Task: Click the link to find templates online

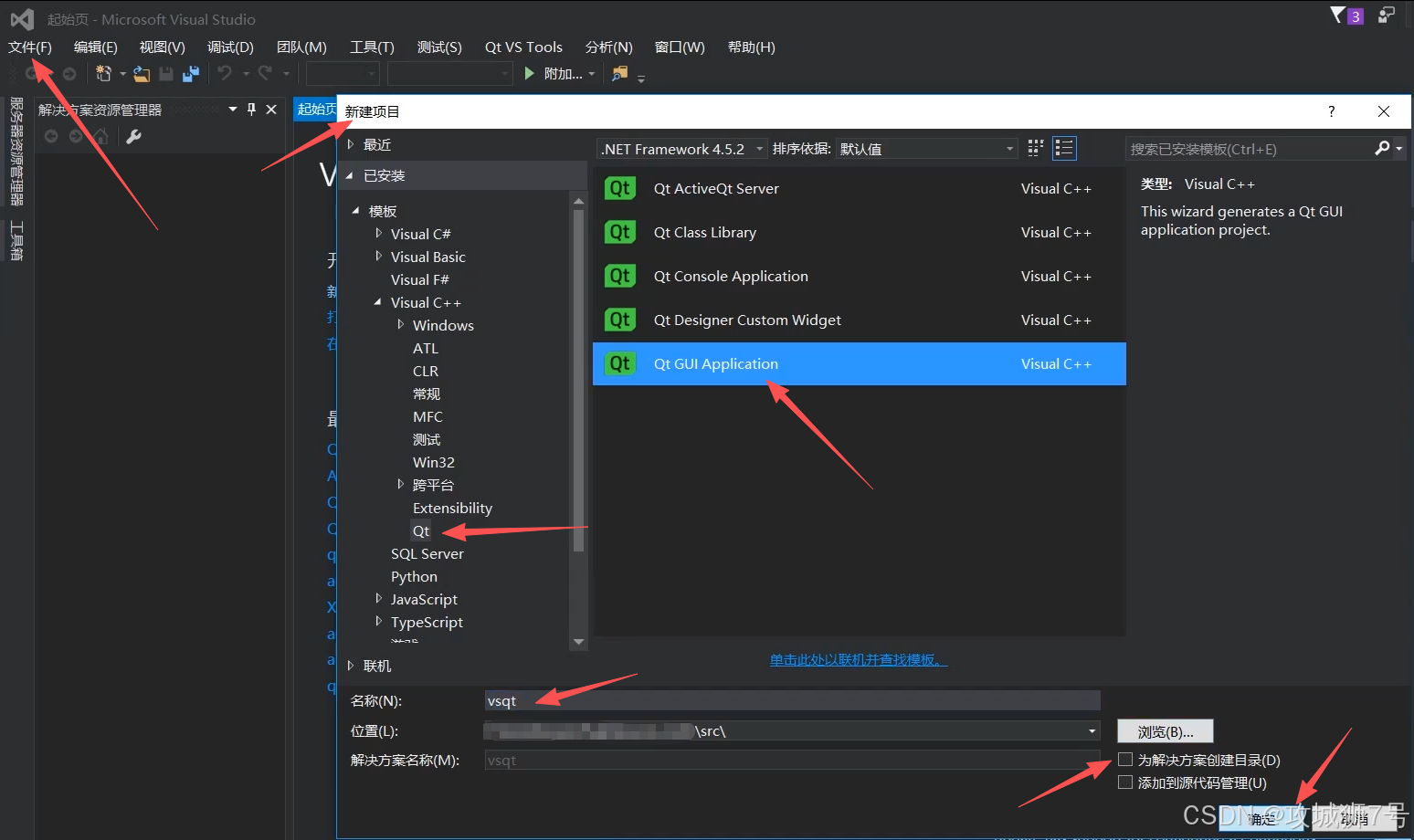Action: tap(859, 659)
